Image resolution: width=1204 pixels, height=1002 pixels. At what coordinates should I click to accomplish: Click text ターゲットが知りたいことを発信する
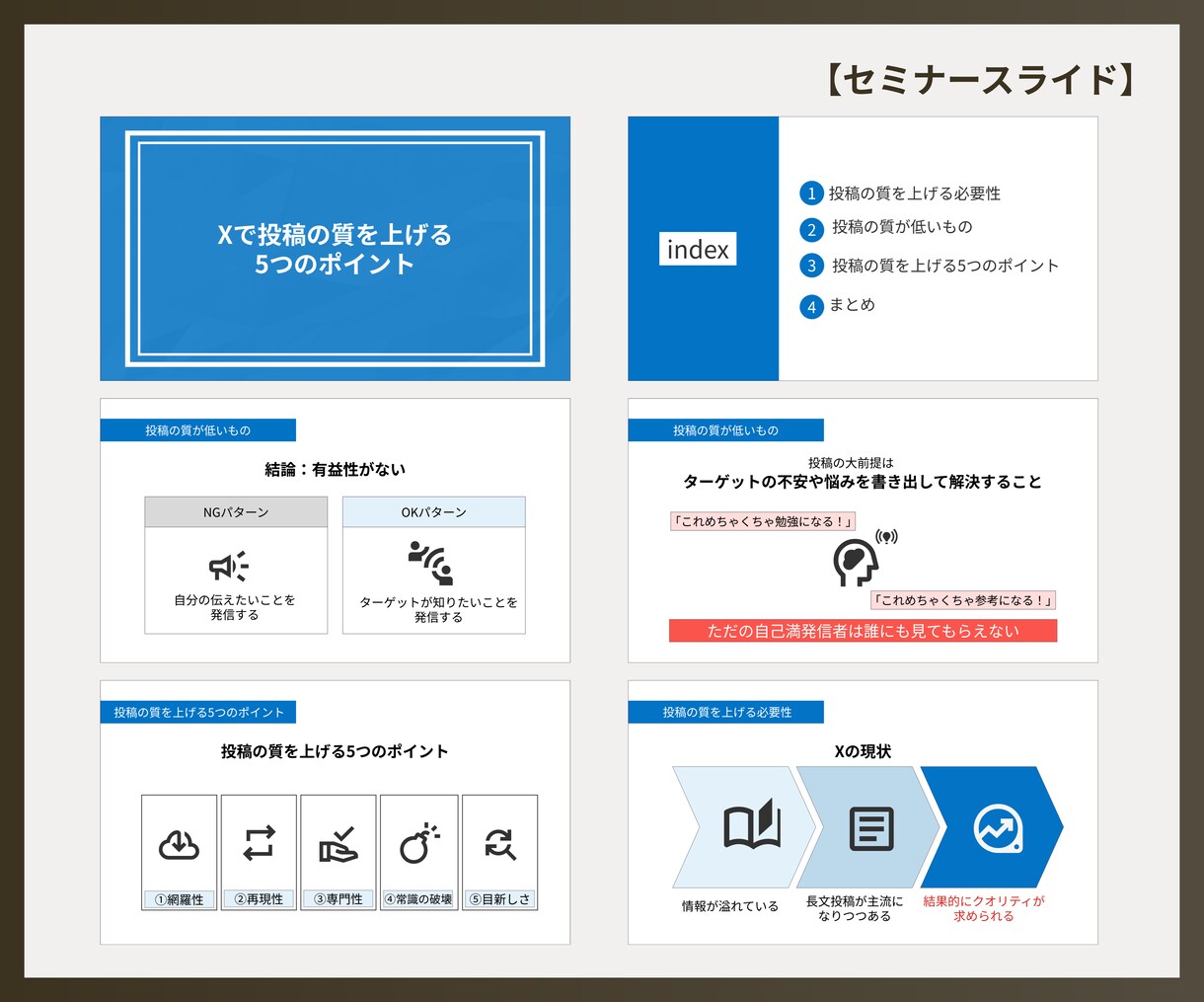[438, 609]
